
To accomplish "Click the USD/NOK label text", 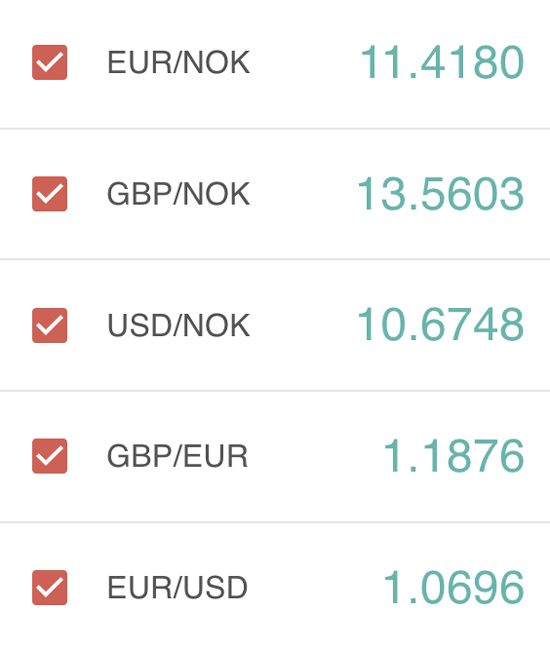I will coord(178,325).
